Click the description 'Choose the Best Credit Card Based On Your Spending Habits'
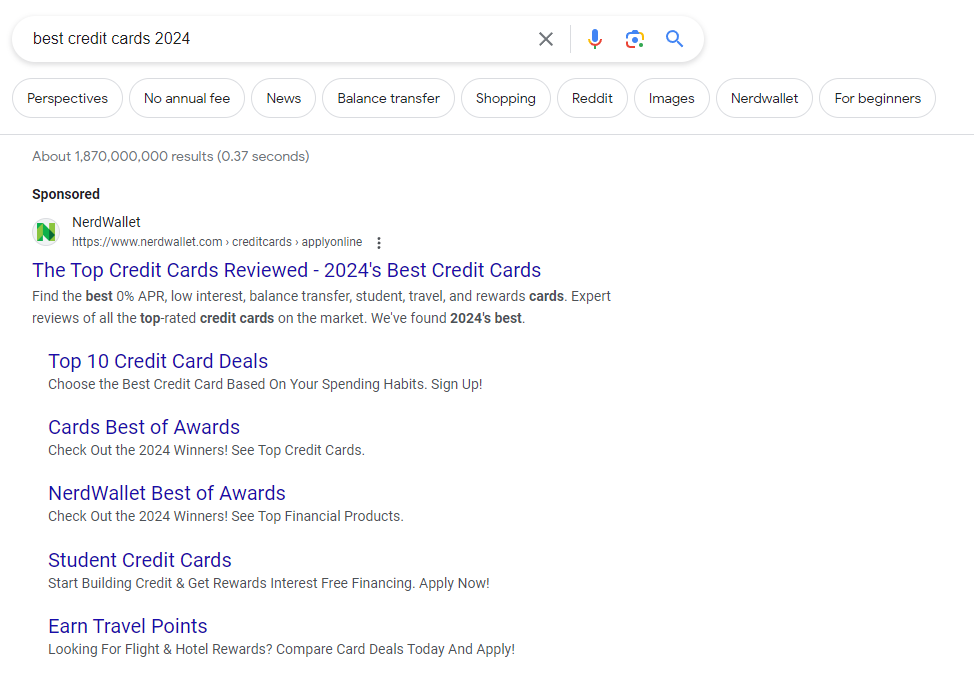Screen dimensions: 974x683 point(265,384)
